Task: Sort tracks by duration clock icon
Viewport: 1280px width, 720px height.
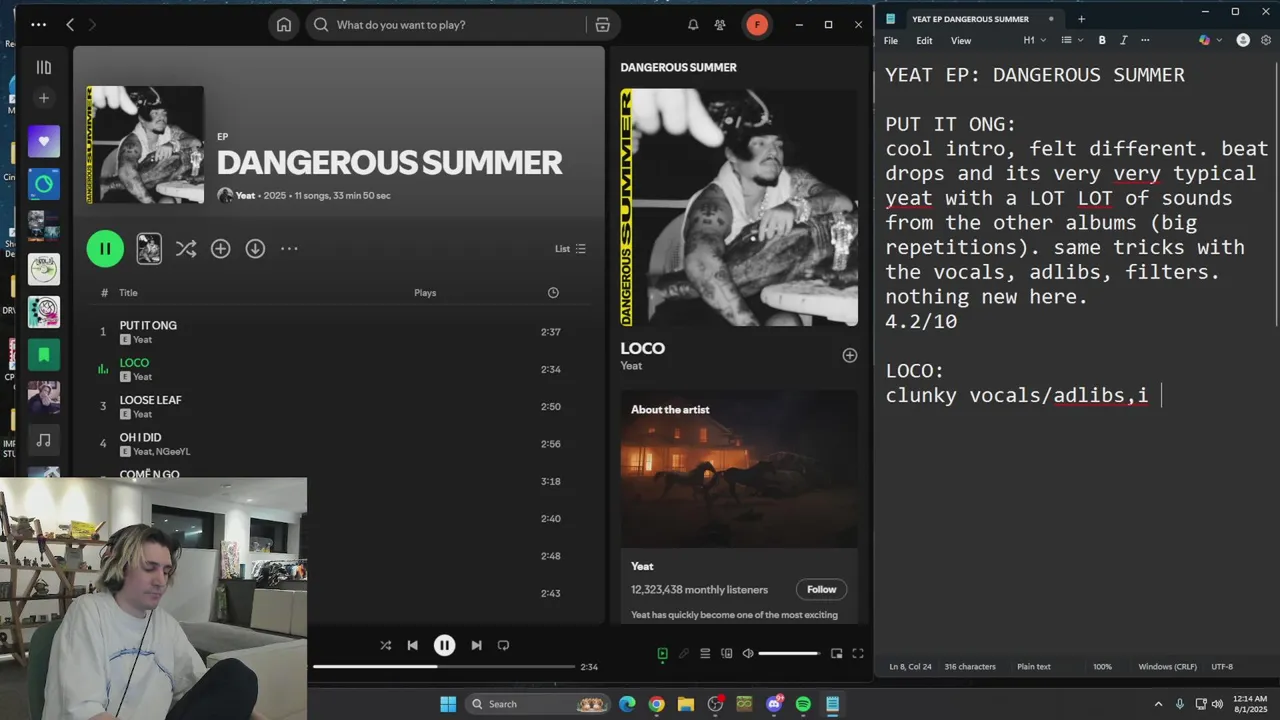Action: 553,293
